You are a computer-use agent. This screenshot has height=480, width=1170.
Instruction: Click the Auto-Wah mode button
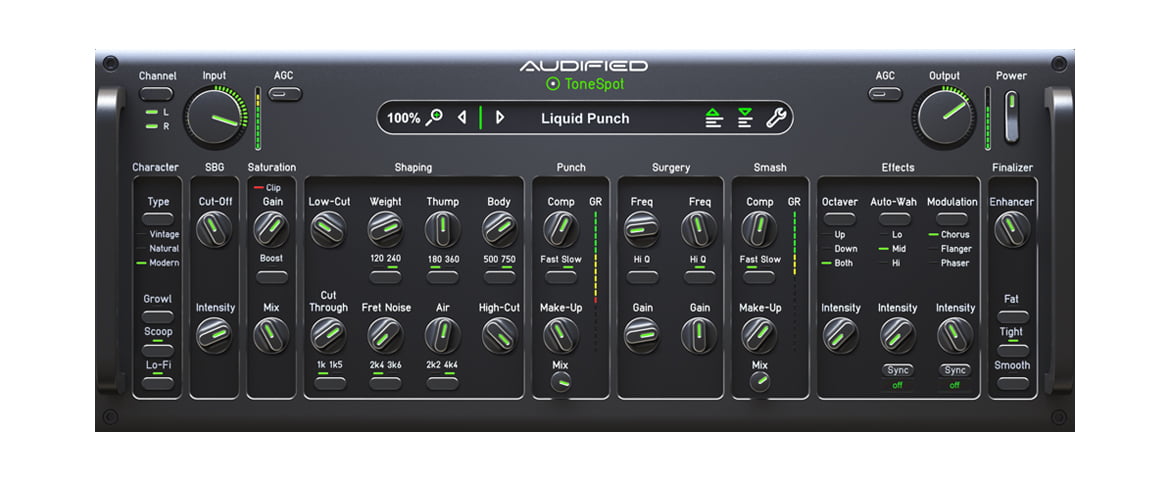[x=894, y=219]
